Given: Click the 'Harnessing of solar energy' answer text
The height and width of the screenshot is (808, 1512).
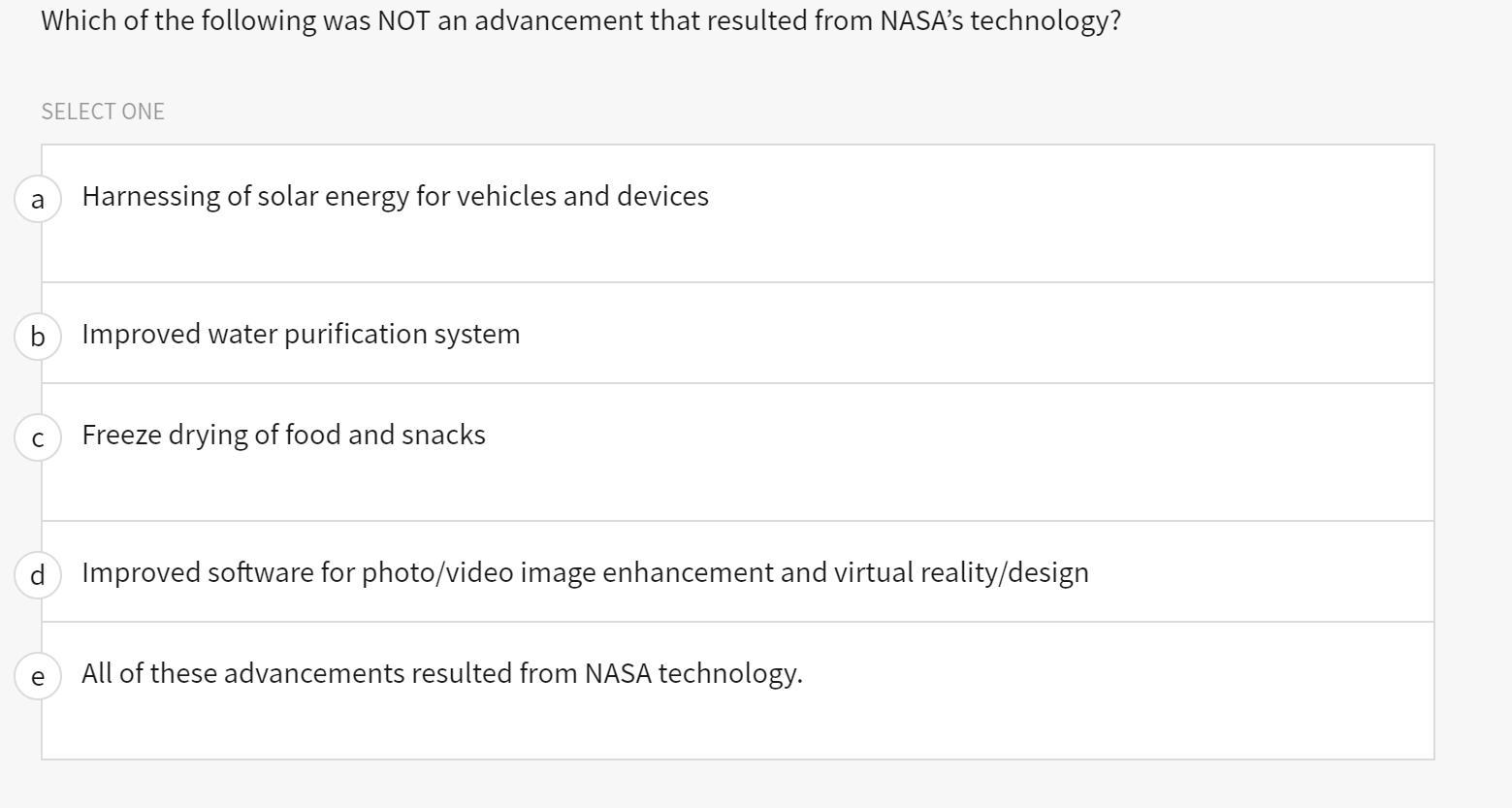Looking at the screenshot, I should 395,196.
